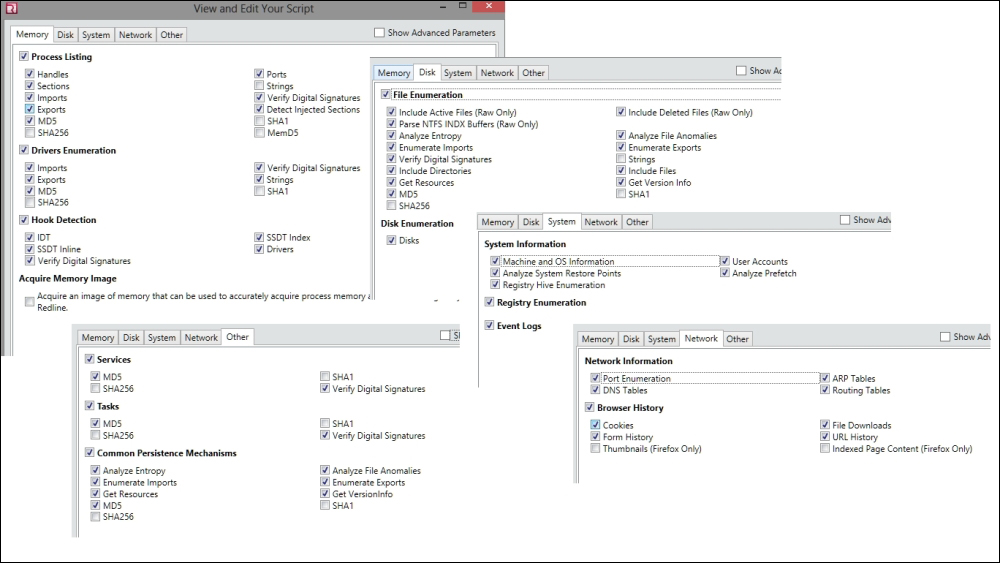Uncheck the Cookies option

click(x=595, y=425)
